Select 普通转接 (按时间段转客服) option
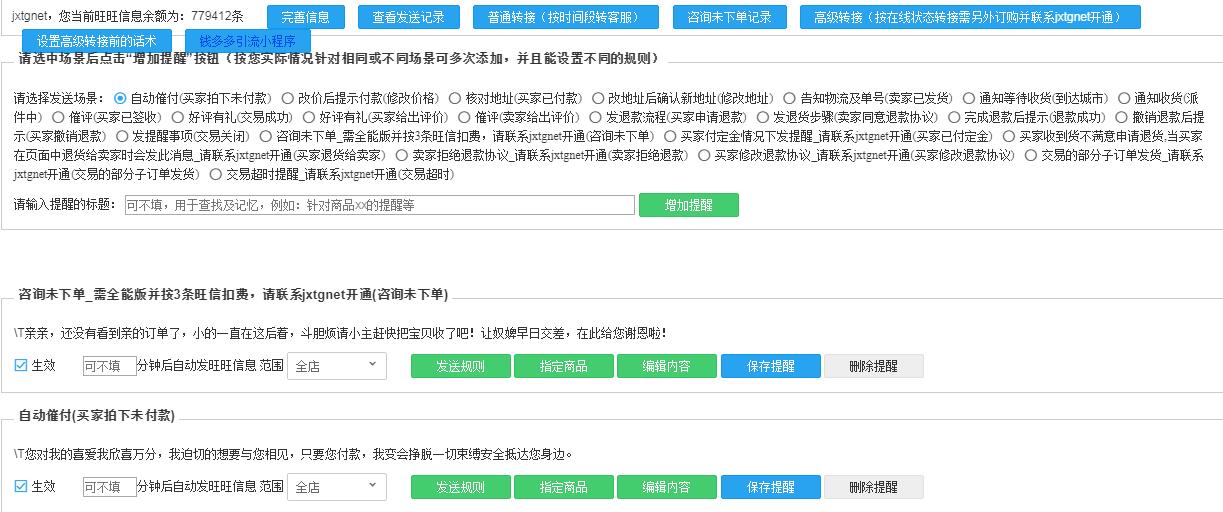This screenshot has width=1223, height=512. tap(566, 17)
